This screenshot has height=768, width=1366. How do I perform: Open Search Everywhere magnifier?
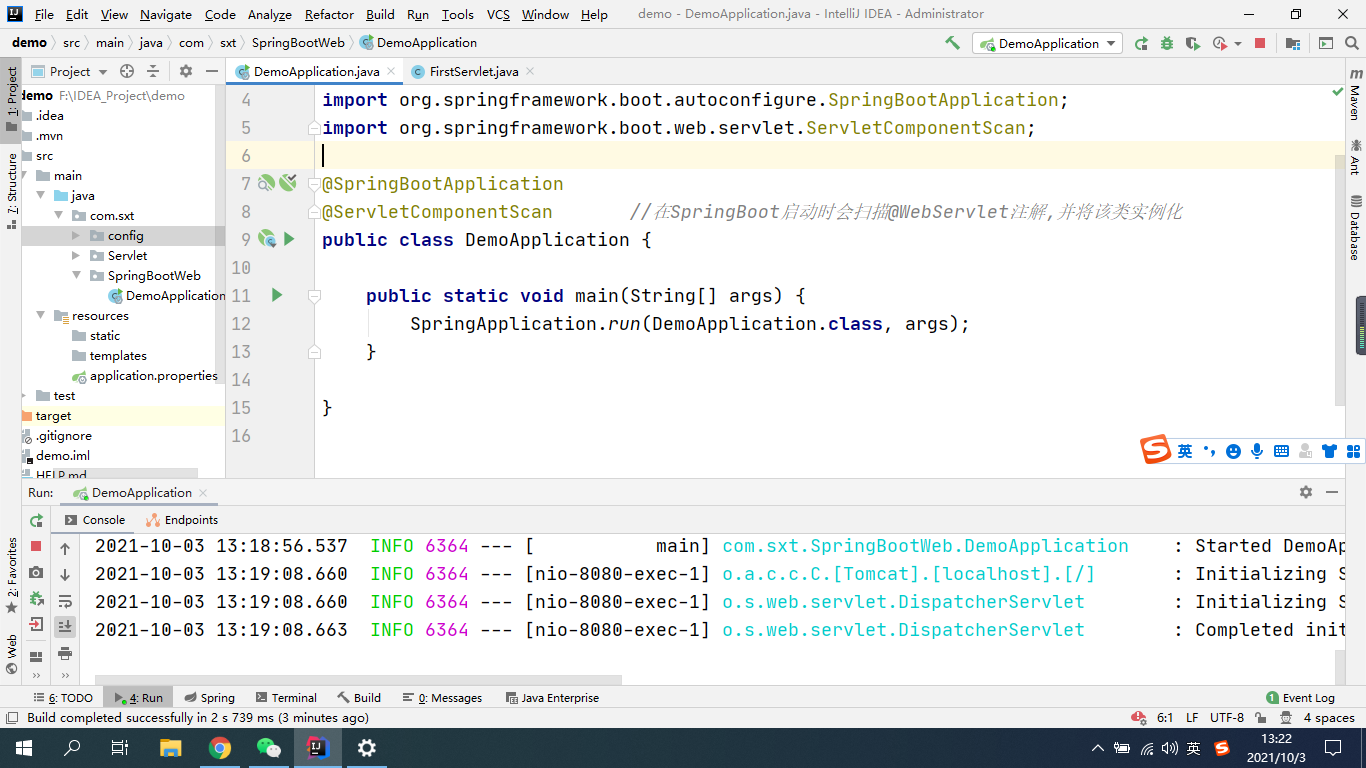tap(1352, 43)
